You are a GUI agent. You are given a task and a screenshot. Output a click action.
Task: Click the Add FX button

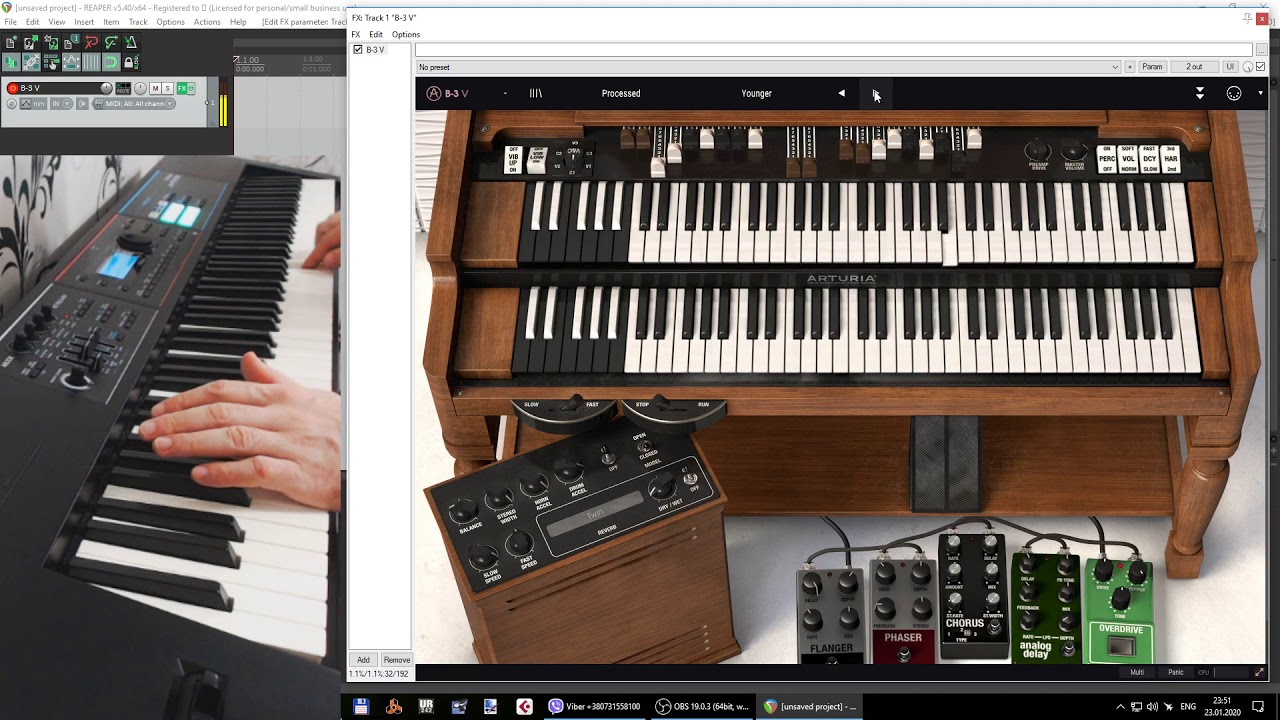363,660
